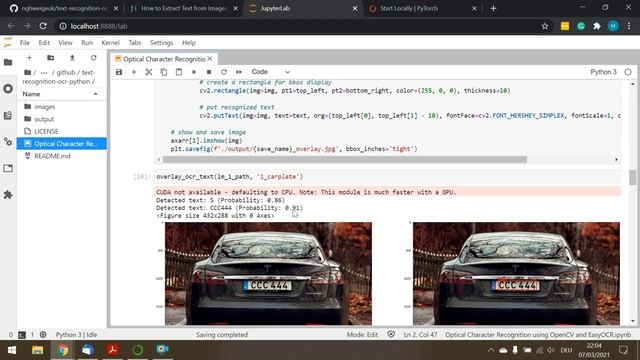Screen dimensions: 640x360
Task: Paste cells from clipboard in the toolbar
Action: point(179,72)
